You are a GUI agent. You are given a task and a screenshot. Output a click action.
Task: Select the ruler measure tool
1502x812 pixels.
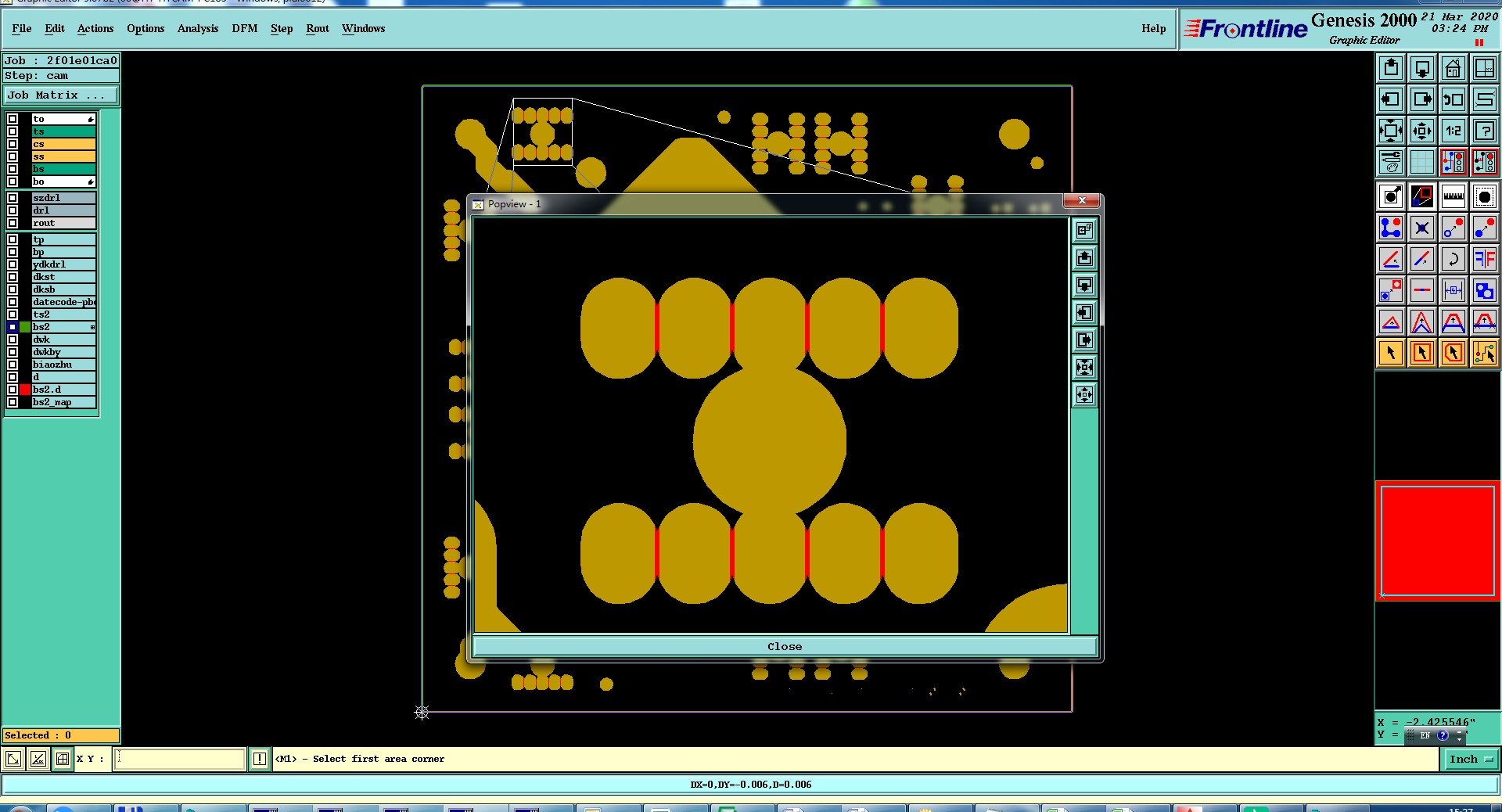click(x=1453, y=196)
